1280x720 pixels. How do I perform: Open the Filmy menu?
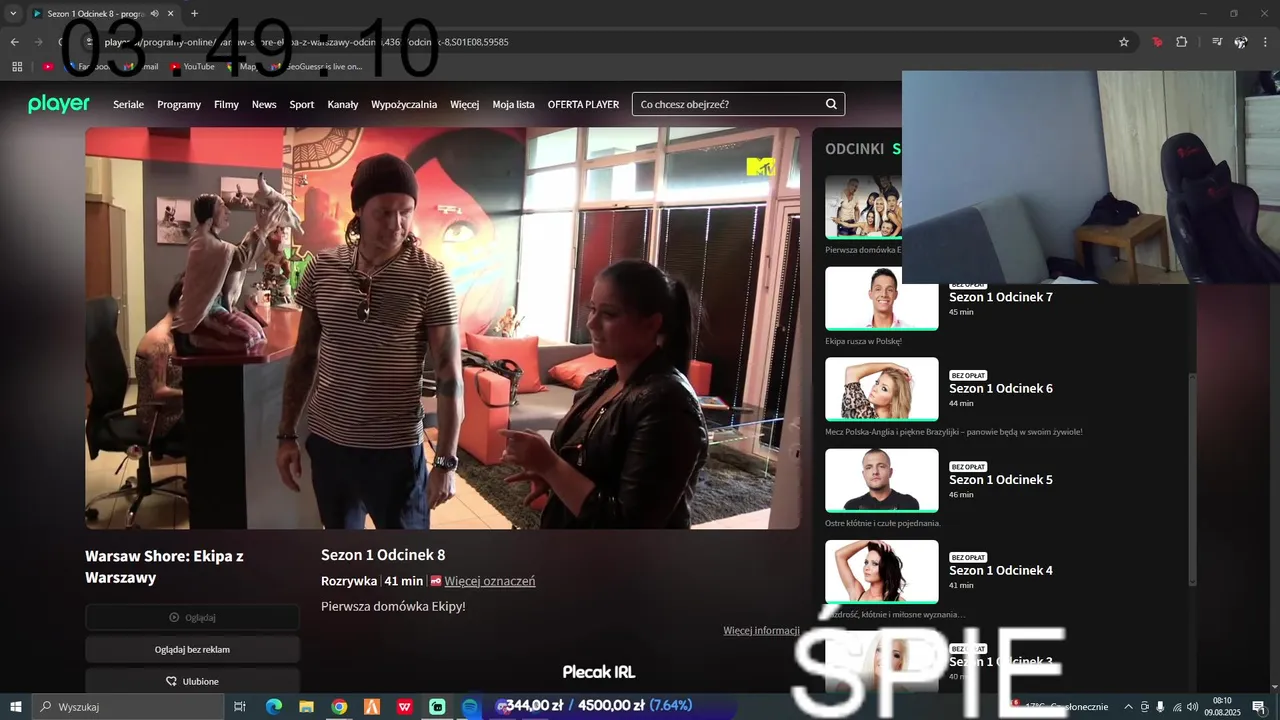[226, 104]
